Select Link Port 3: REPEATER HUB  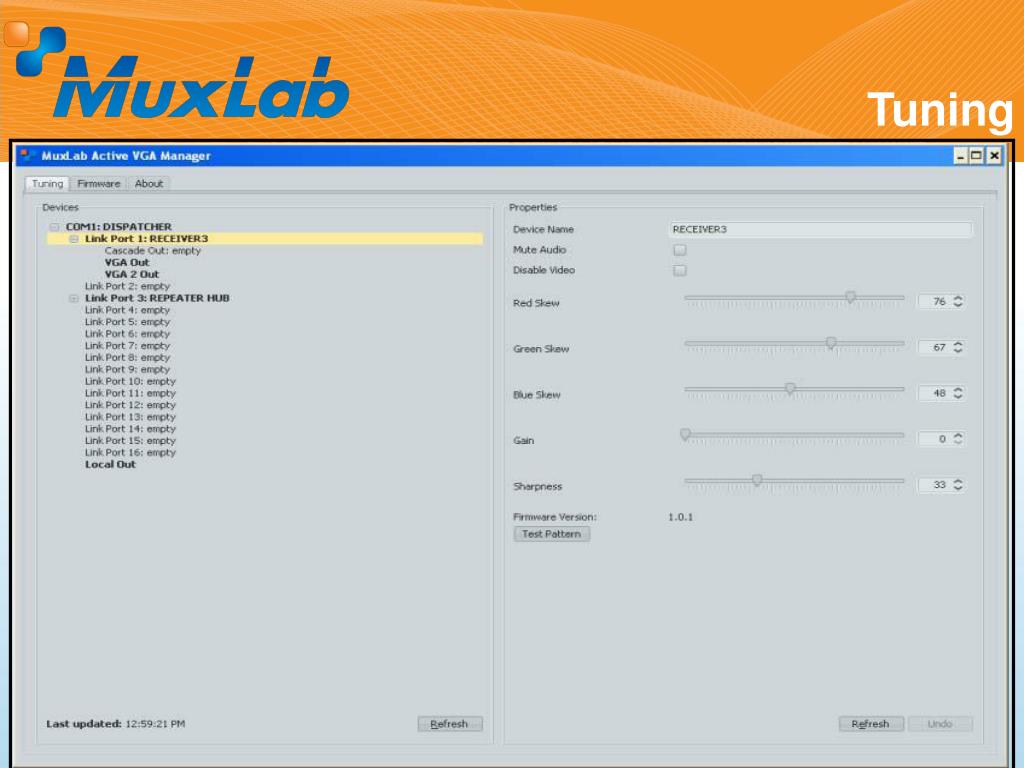[157, 298]
